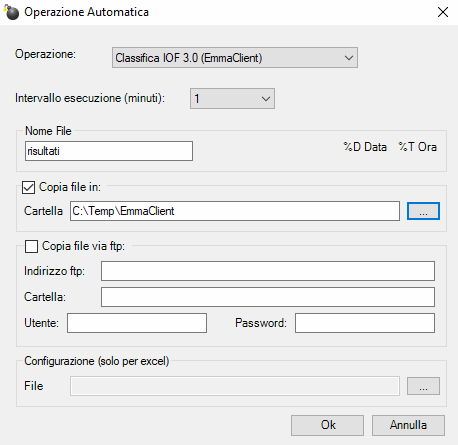Uncheck the Copia file in checkbox
This screenshot has height=445, width=458.
click(28, 187)
